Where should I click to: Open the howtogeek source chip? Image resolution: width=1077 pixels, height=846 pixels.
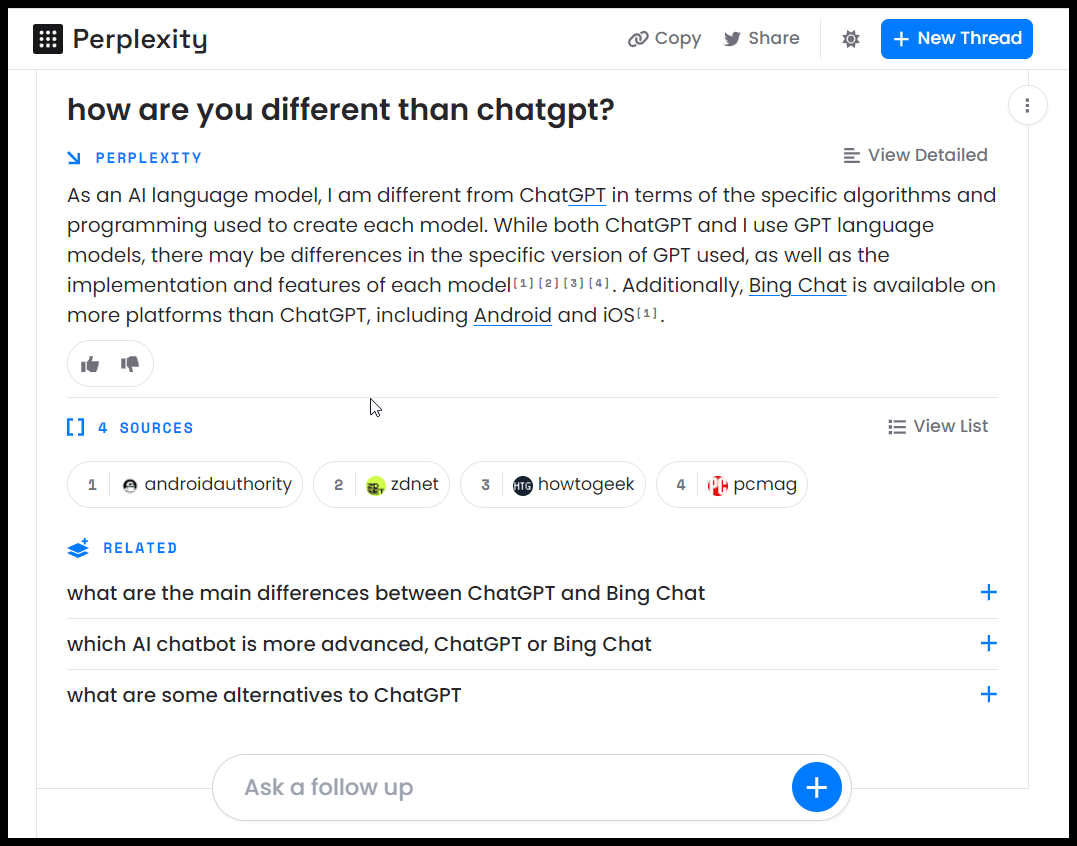coord(552,485)
